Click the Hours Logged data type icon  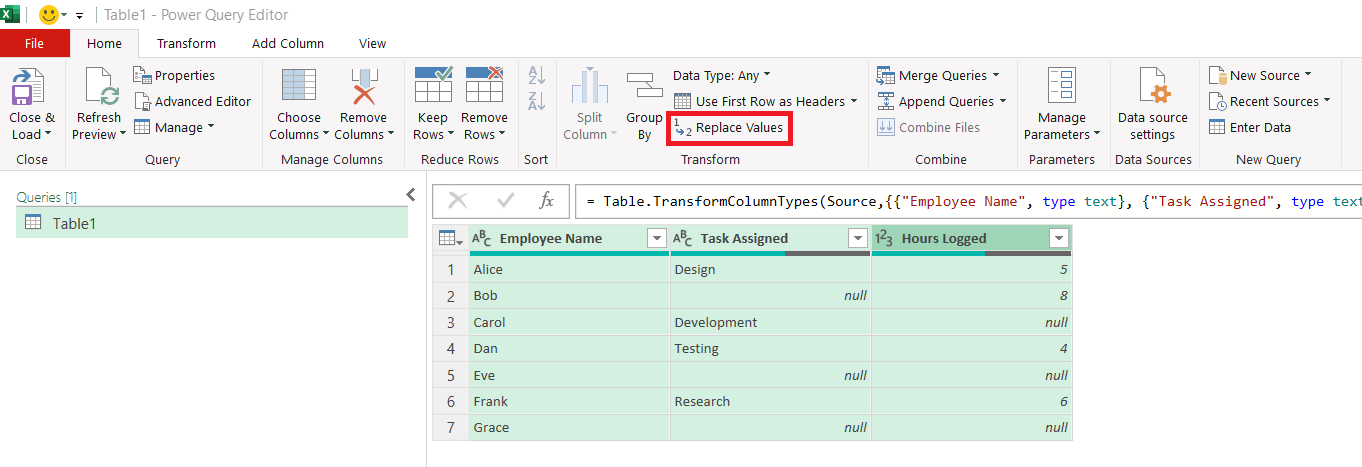[x=884, y=238]
